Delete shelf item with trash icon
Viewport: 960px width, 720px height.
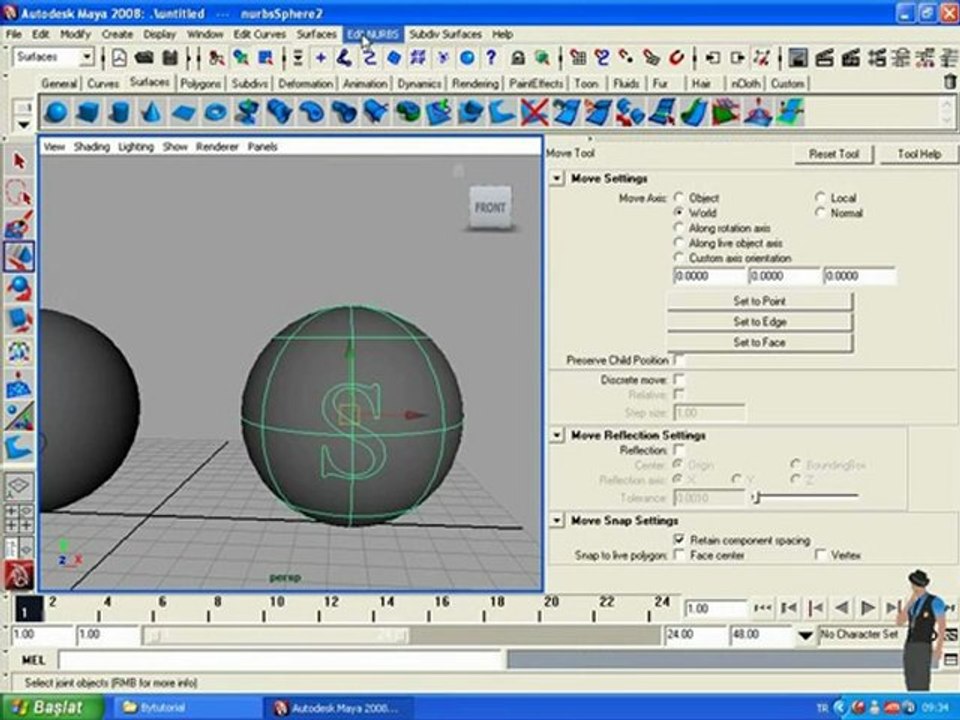949,83
